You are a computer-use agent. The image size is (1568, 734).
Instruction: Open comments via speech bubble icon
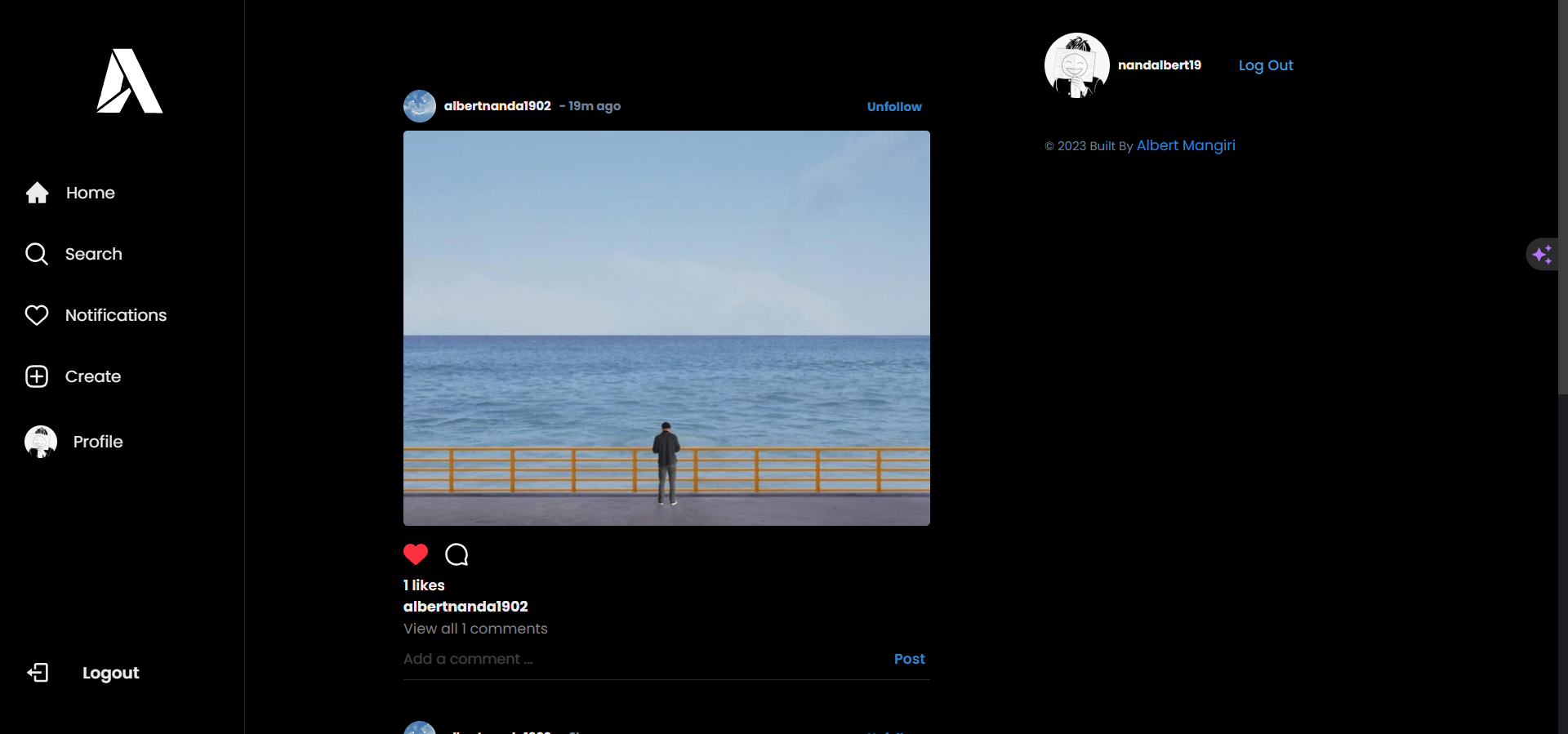(x=457, y=555)
